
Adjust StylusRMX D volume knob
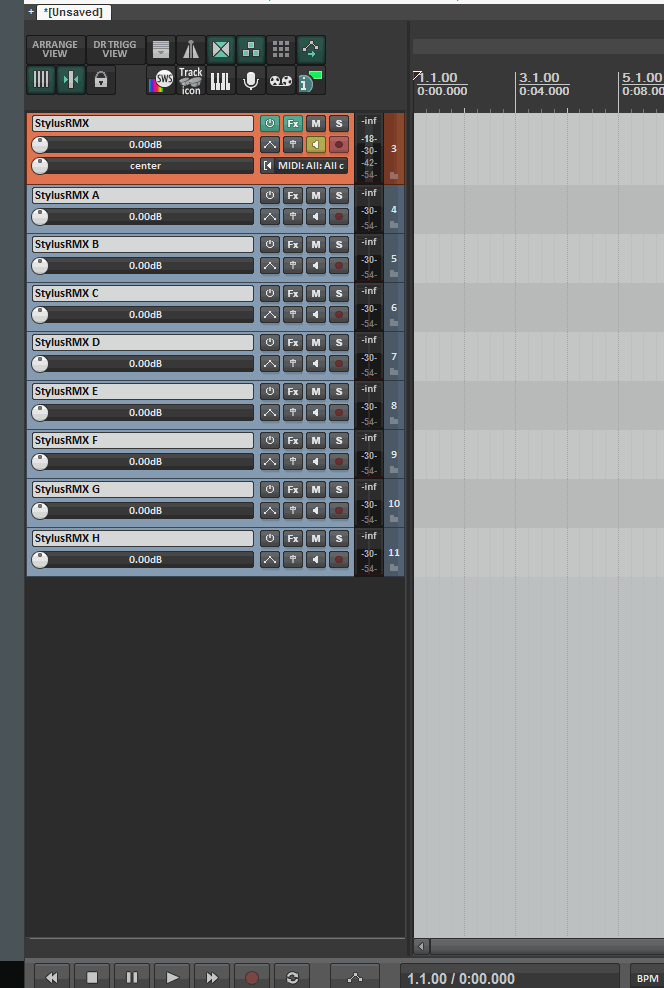40,364
